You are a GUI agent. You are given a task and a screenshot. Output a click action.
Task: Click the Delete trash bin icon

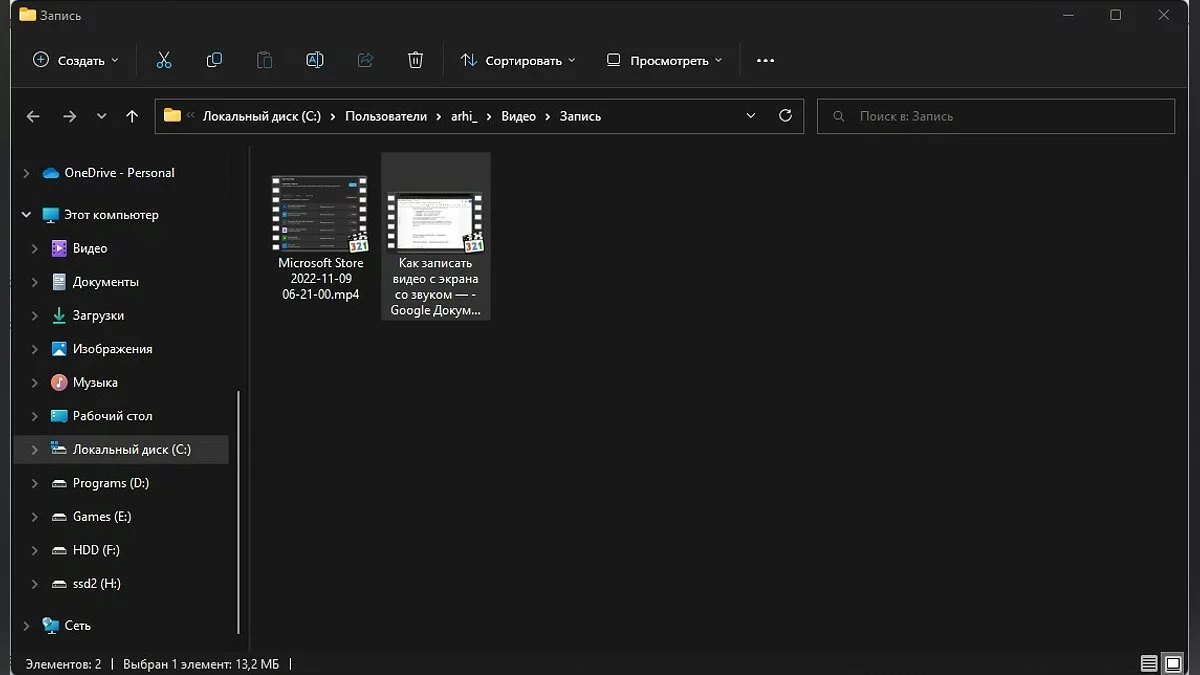coord(416,60)
